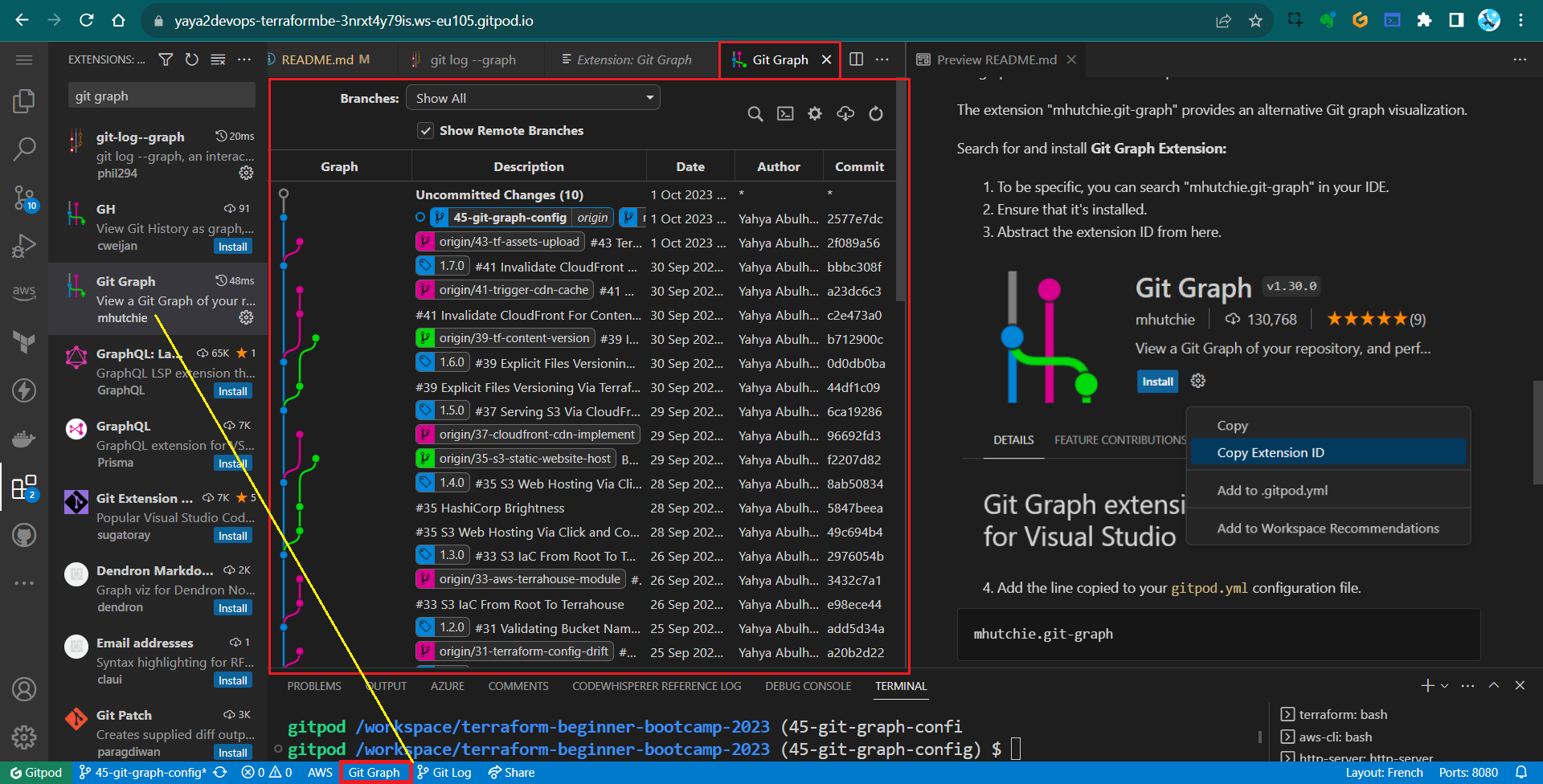Open gear settings for Git Graph extension row
Viewport: 1543px width, 784px height.
[x=246, y=317]
